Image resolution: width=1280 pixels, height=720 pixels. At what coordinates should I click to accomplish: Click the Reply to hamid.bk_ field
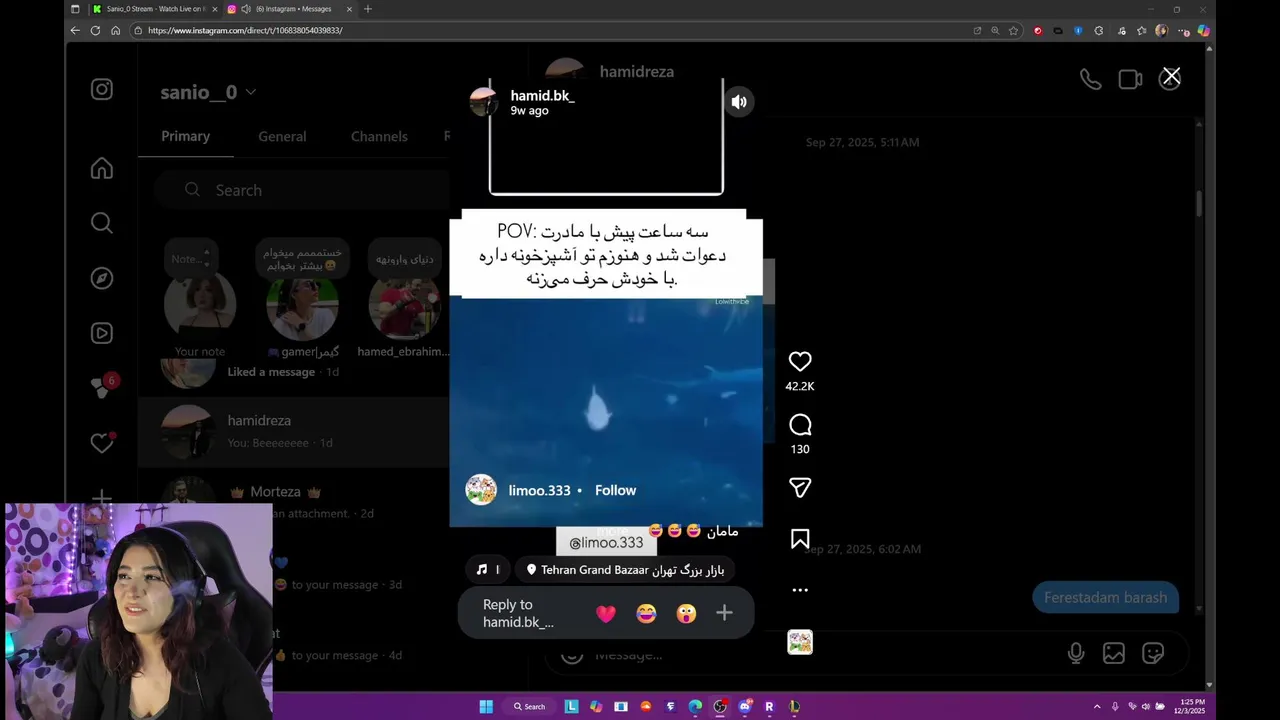coord(518,613)
